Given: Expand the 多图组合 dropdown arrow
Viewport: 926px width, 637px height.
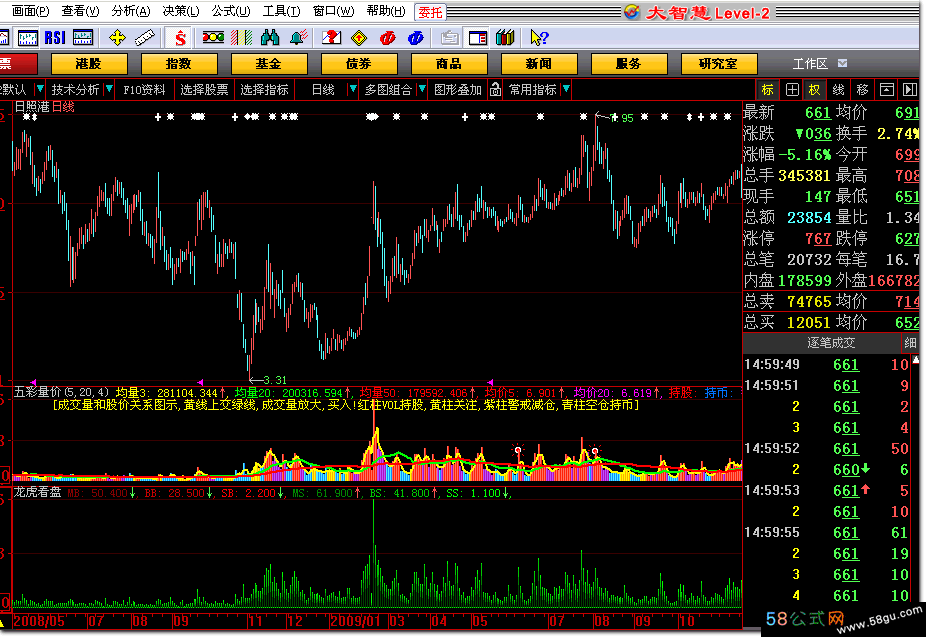Looking at the screenshot, I should tap(422, 89).
